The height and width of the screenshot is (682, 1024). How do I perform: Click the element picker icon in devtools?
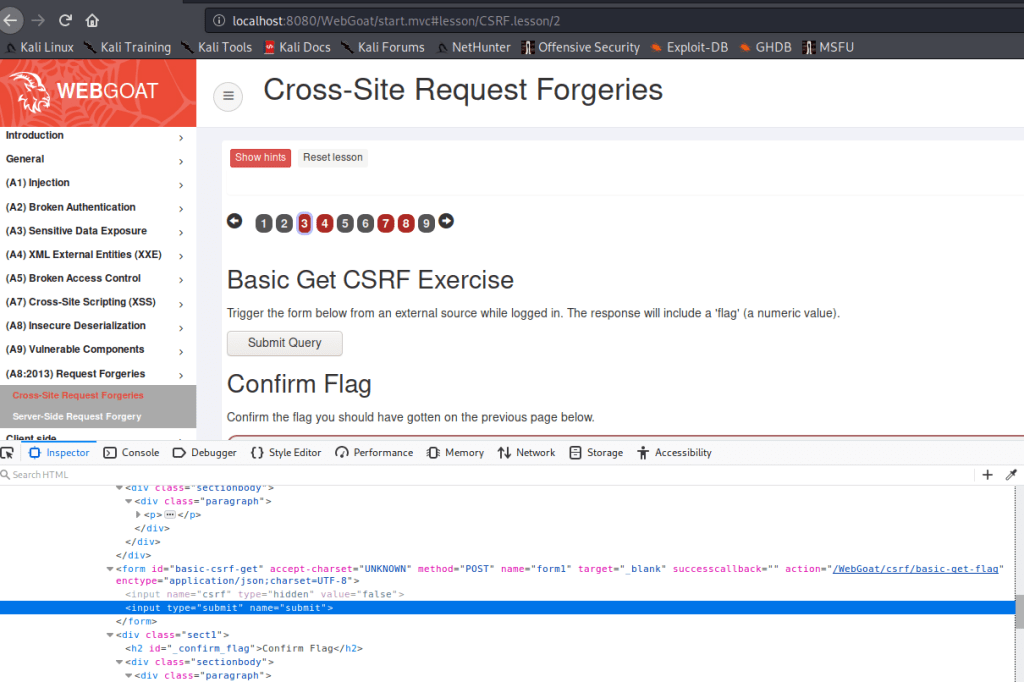(x=9, y=453)
